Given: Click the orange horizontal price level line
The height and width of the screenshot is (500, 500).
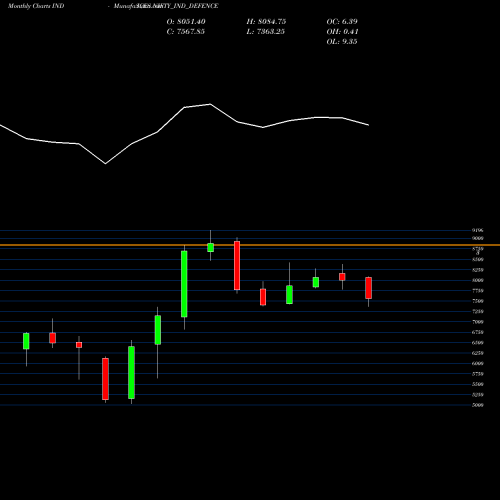Looking at the screenshot, I should 250,245.
